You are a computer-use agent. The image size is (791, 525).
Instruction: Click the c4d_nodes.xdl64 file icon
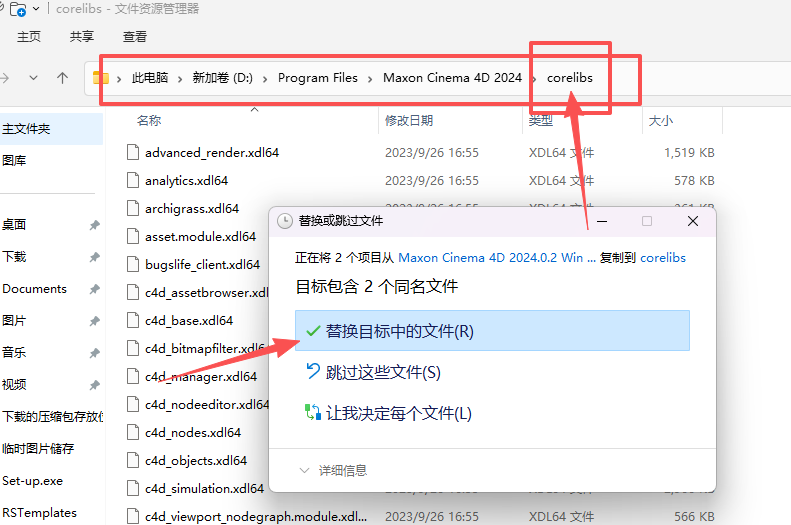tap(133, 432)
